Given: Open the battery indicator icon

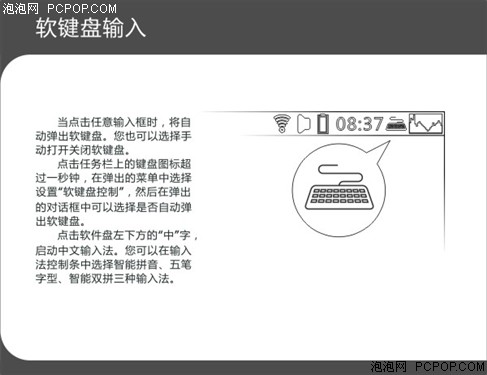Looking at the screenshot, I should [x=323, y=124].
